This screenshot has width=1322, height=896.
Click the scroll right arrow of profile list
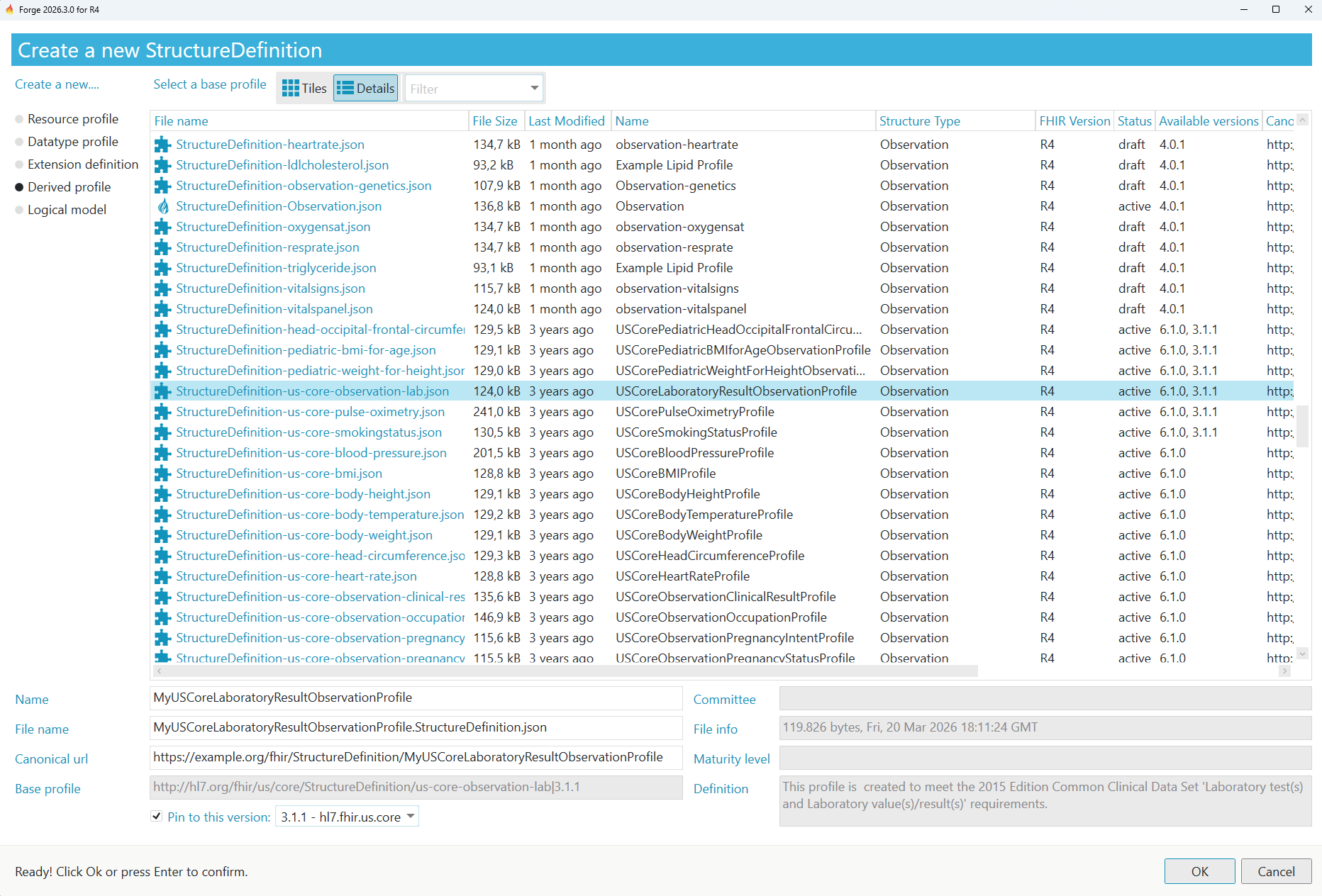click(1284, 671)
